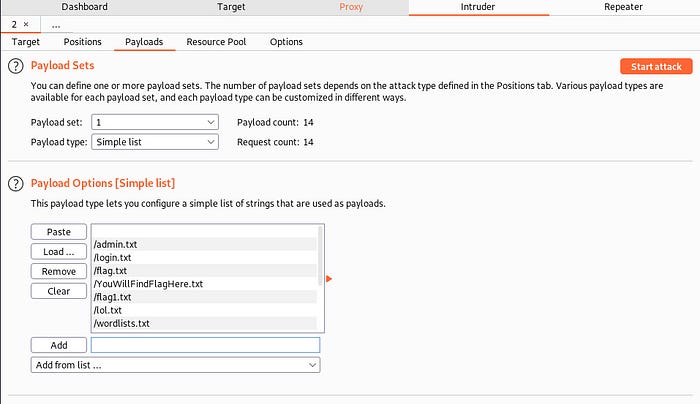The height and width of the screenshot is (404, 700).
Task: Open the Add from list dropdown
Action: (175, 365)
